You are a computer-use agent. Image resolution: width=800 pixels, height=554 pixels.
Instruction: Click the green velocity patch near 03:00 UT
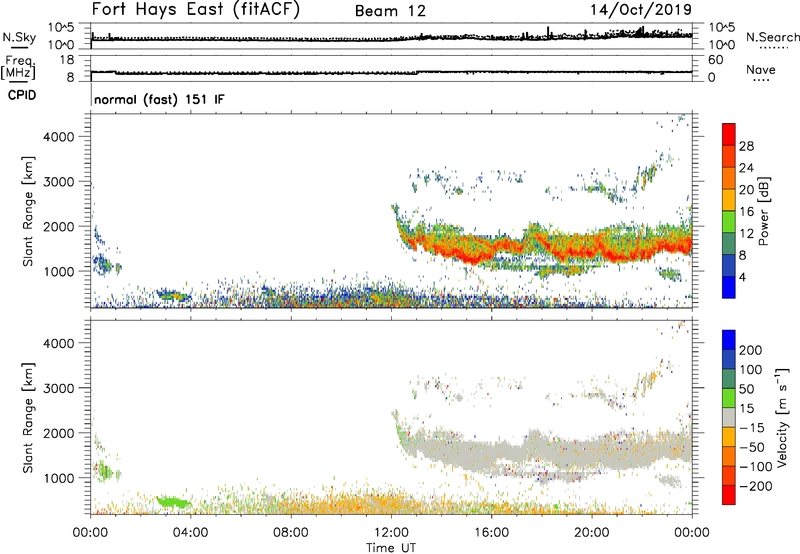point(173,502)
